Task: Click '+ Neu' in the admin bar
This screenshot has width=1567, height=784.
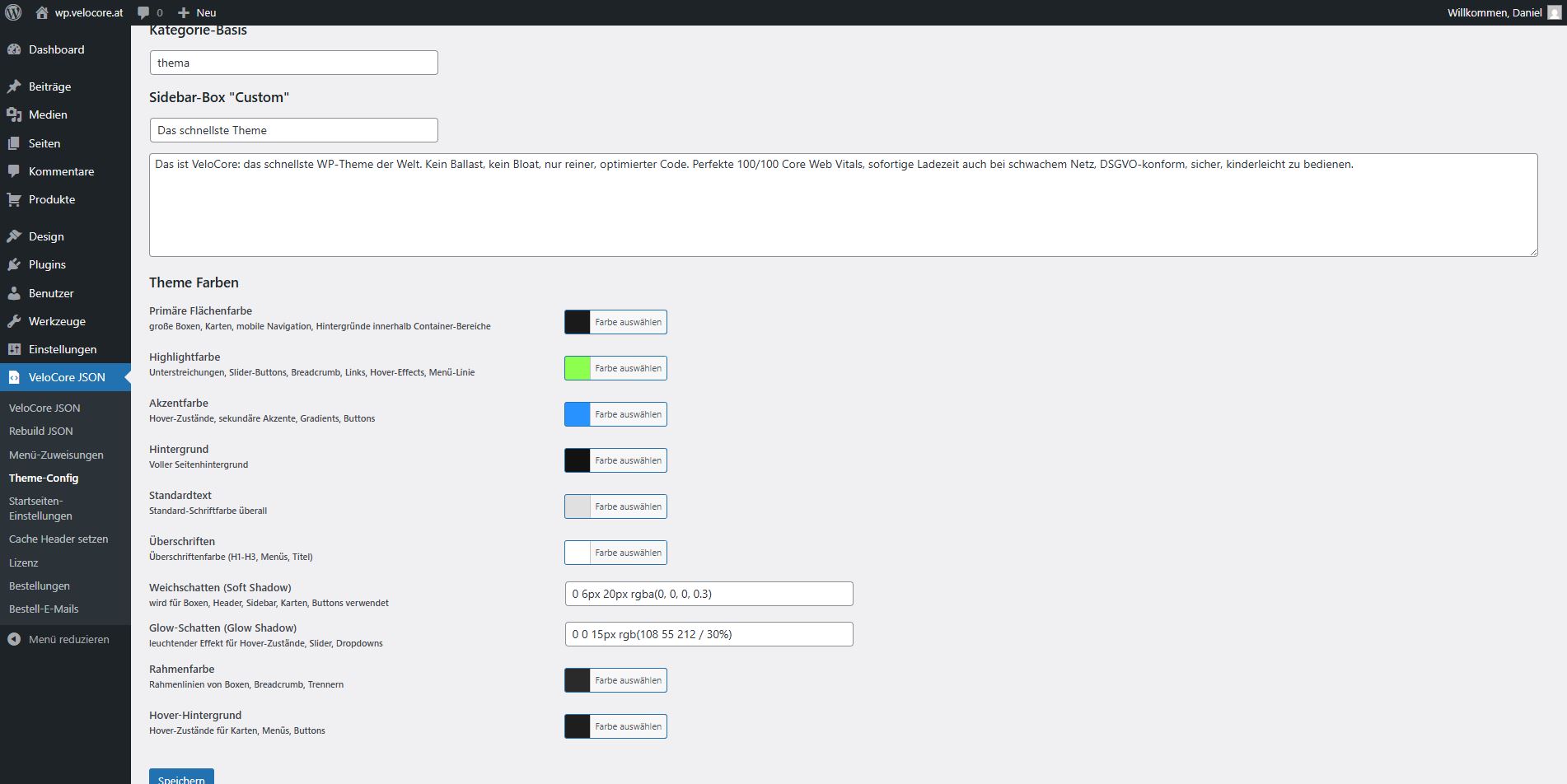Action: point(197,12)
